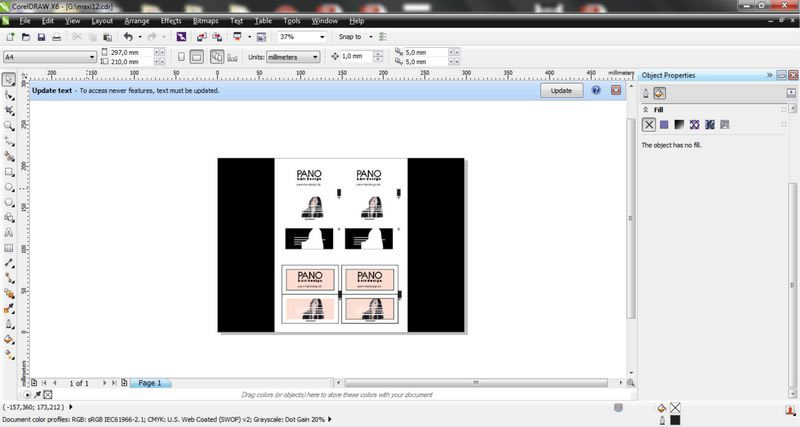Select the Table tool
Viewport: 800px width, 427px height.
(x=9, y=248)
